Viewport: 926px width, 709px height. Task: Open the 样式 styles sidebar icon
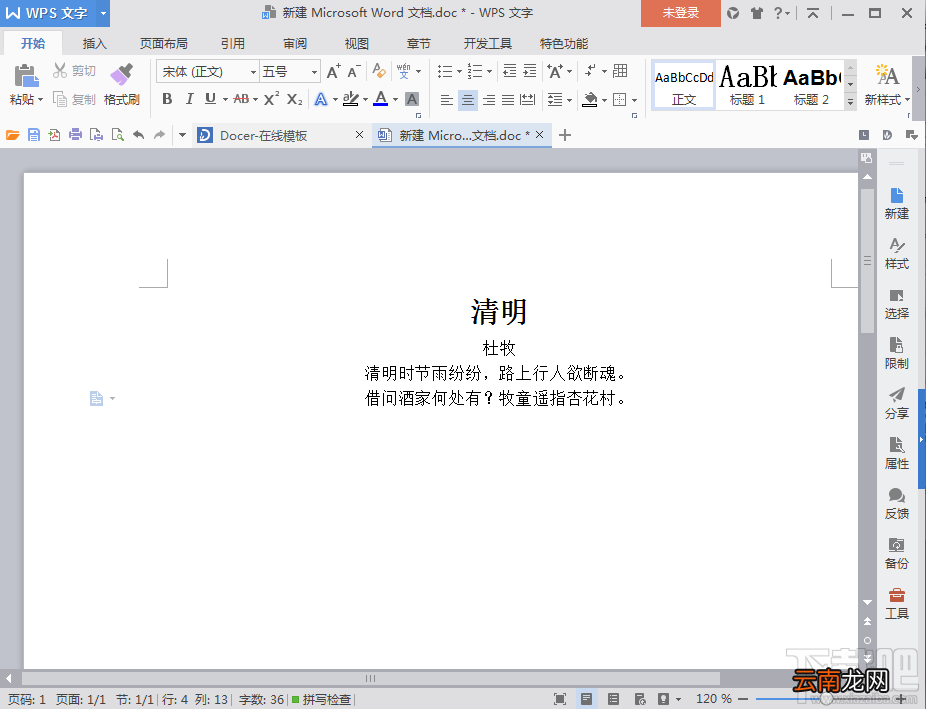896,254
